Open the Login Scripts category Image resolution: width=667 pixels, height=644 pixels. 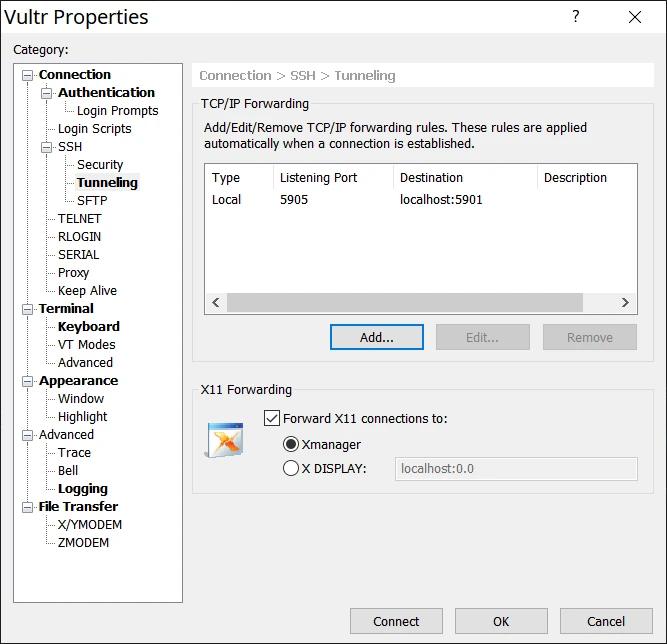(x=94, y=128)
